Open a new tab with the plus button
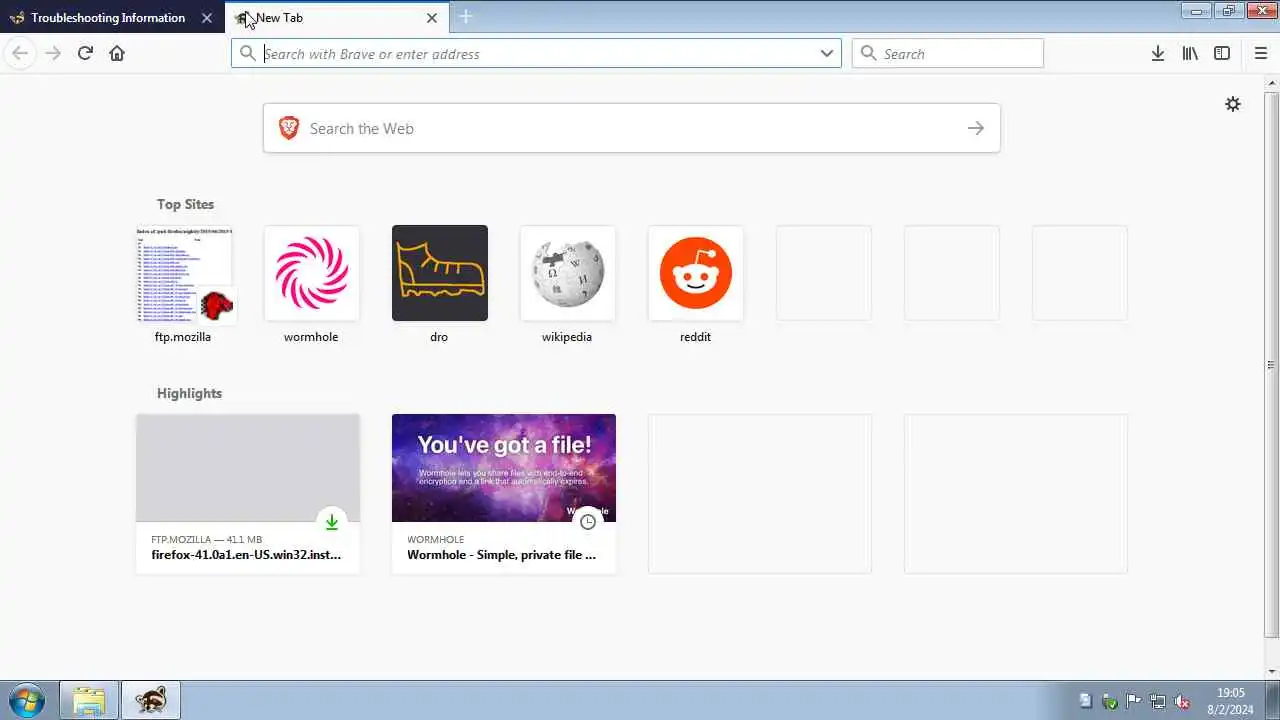The image size is (1280, 720). pyautogui.click(x=466, y=17)
